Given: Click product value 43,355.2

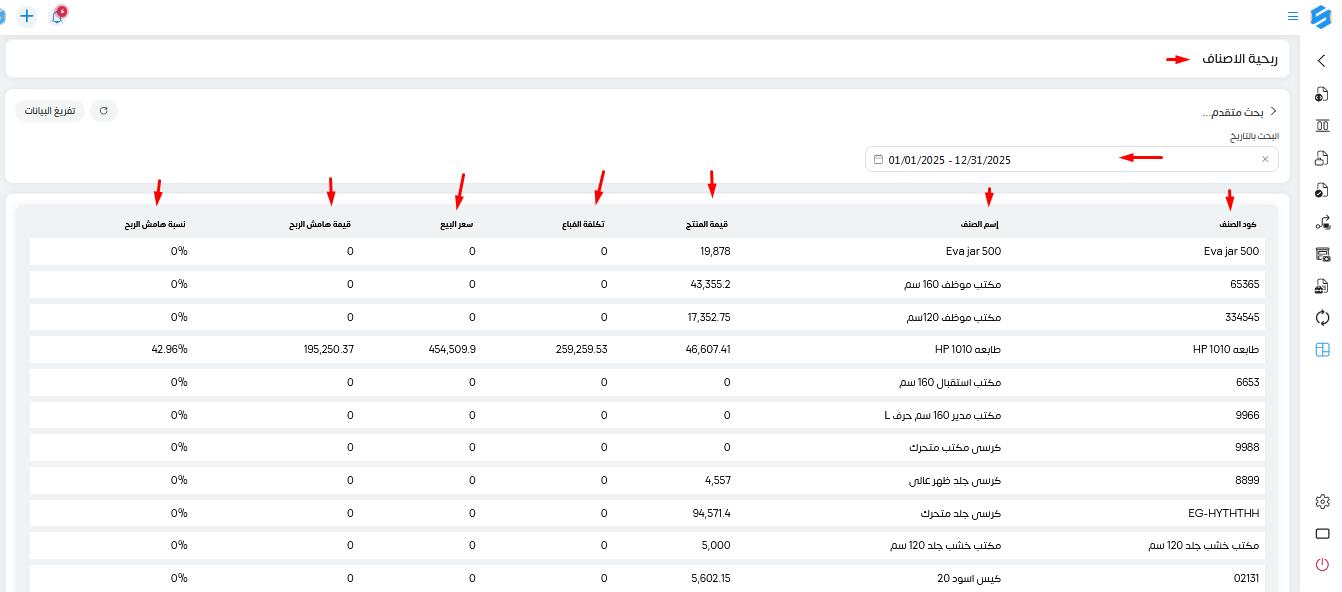Looking at the screenshot, I should 710,284.
